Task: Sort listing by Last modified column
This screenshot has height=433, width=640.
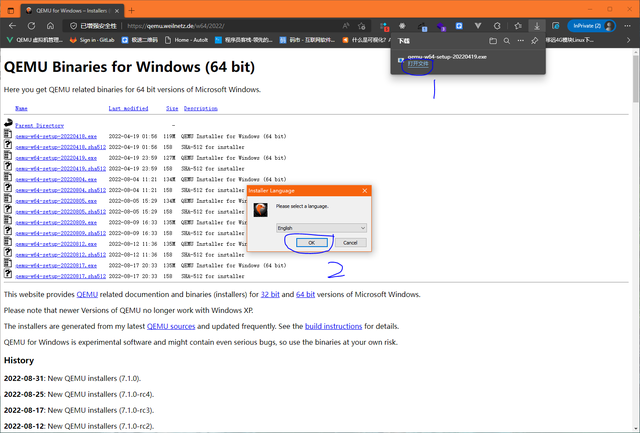Action: coord(128,108)
